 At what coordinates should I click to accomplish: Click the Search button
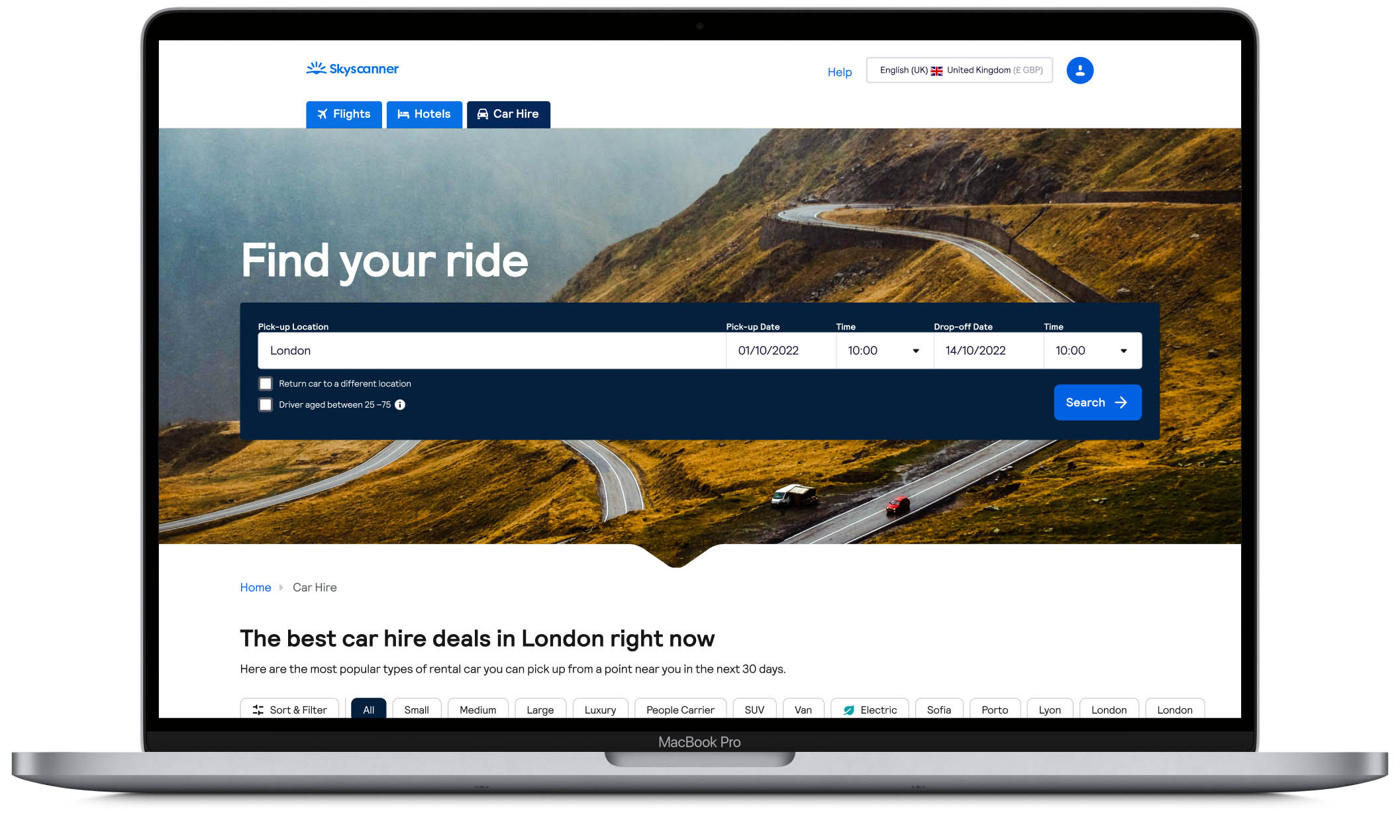coord(1097,402)
